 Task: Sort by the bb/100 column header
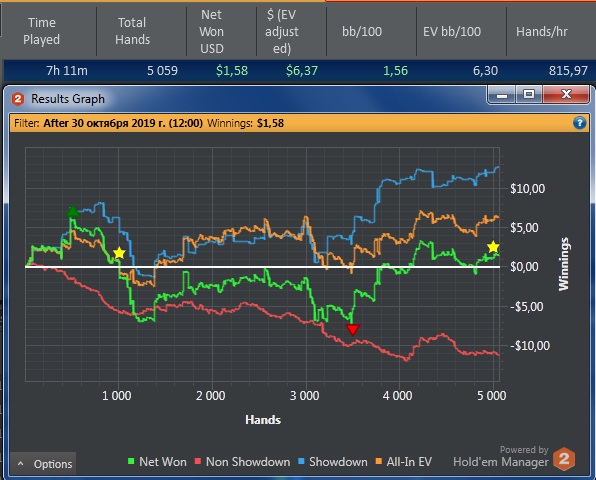coord(362,31)
